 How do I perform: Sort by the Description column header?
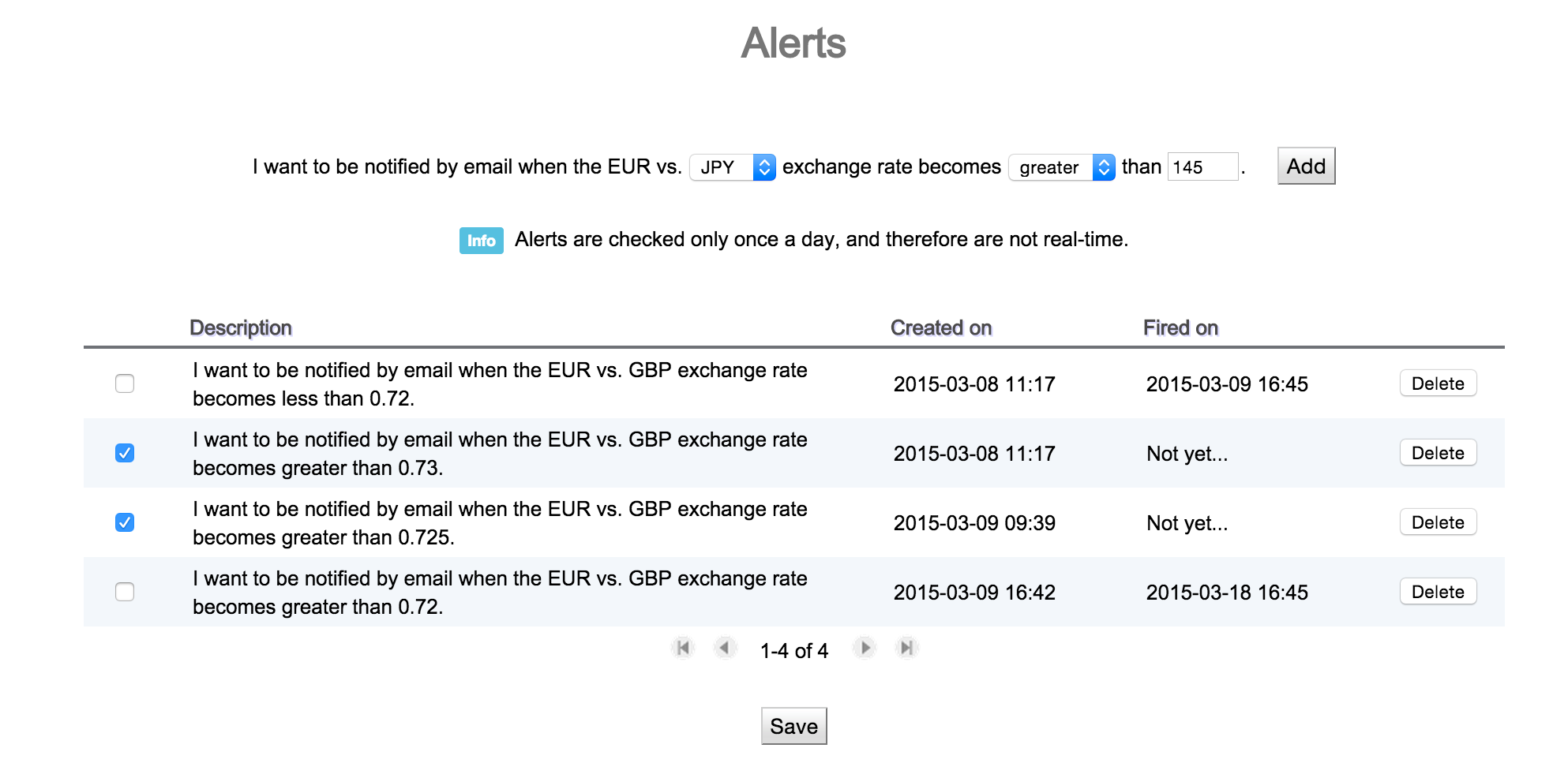click(x=241, y=327)
